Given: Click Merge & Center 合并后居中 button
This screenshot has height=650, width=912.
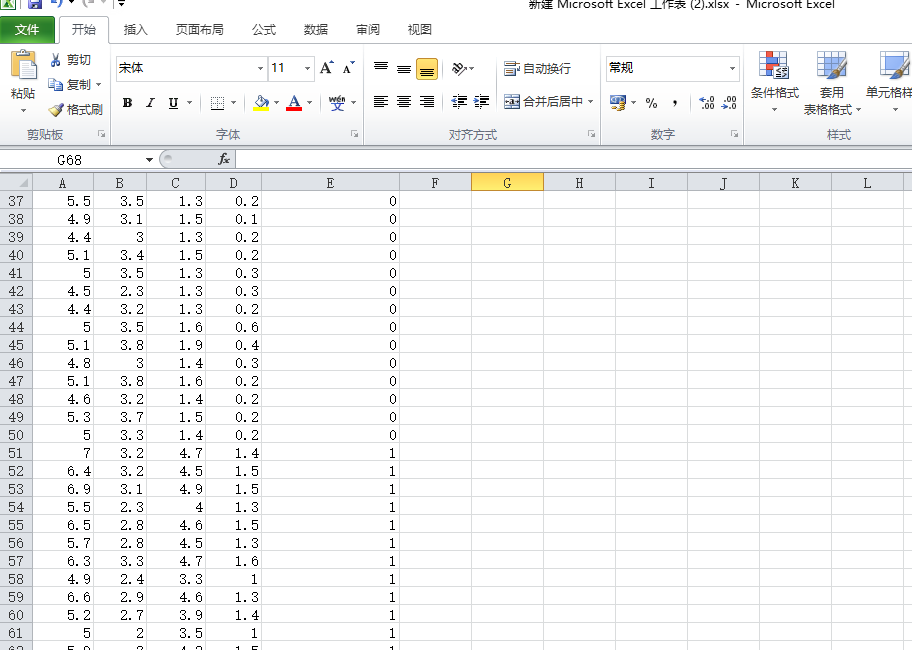Looking at the screenshot, I should click(x=544, y=102).
